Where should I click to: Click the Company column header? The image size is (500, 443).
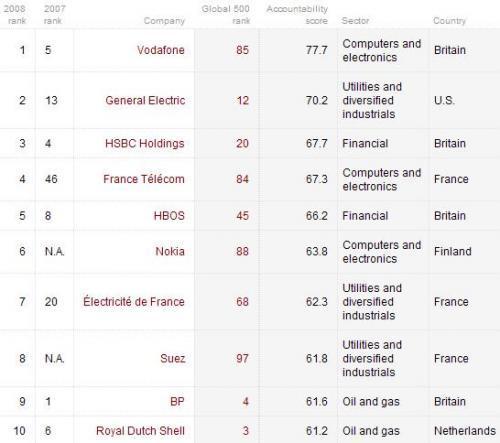tap(164, 21)
